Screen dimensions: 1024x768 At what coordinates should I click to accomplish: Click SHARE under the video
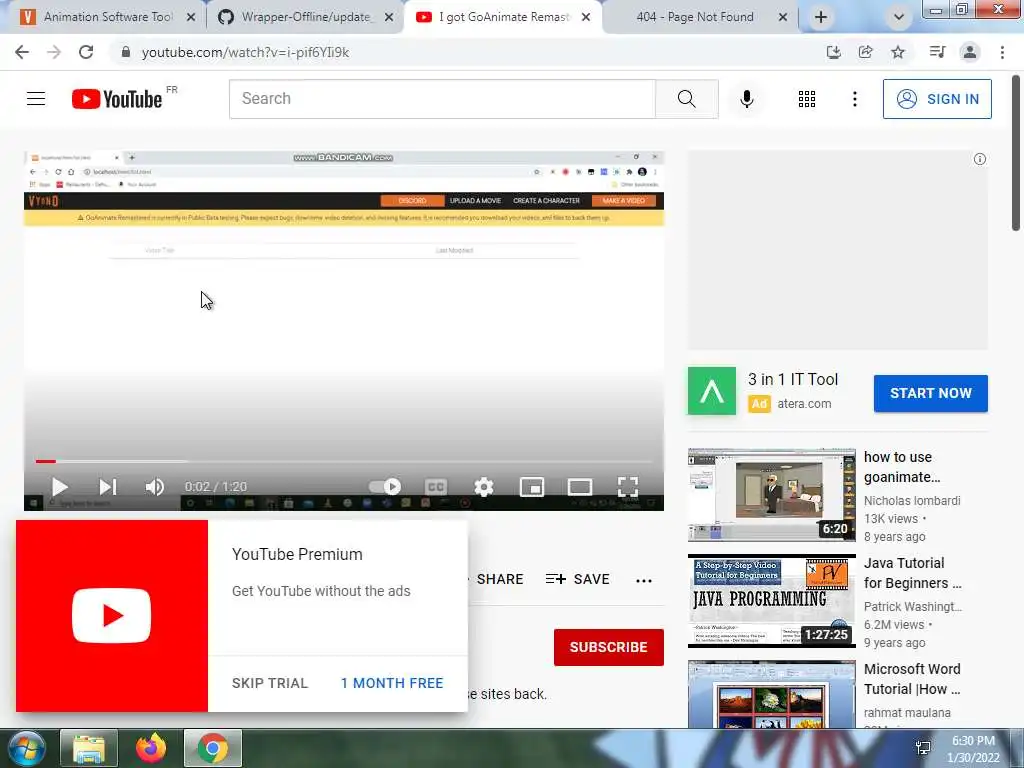[x=500, y=579]
